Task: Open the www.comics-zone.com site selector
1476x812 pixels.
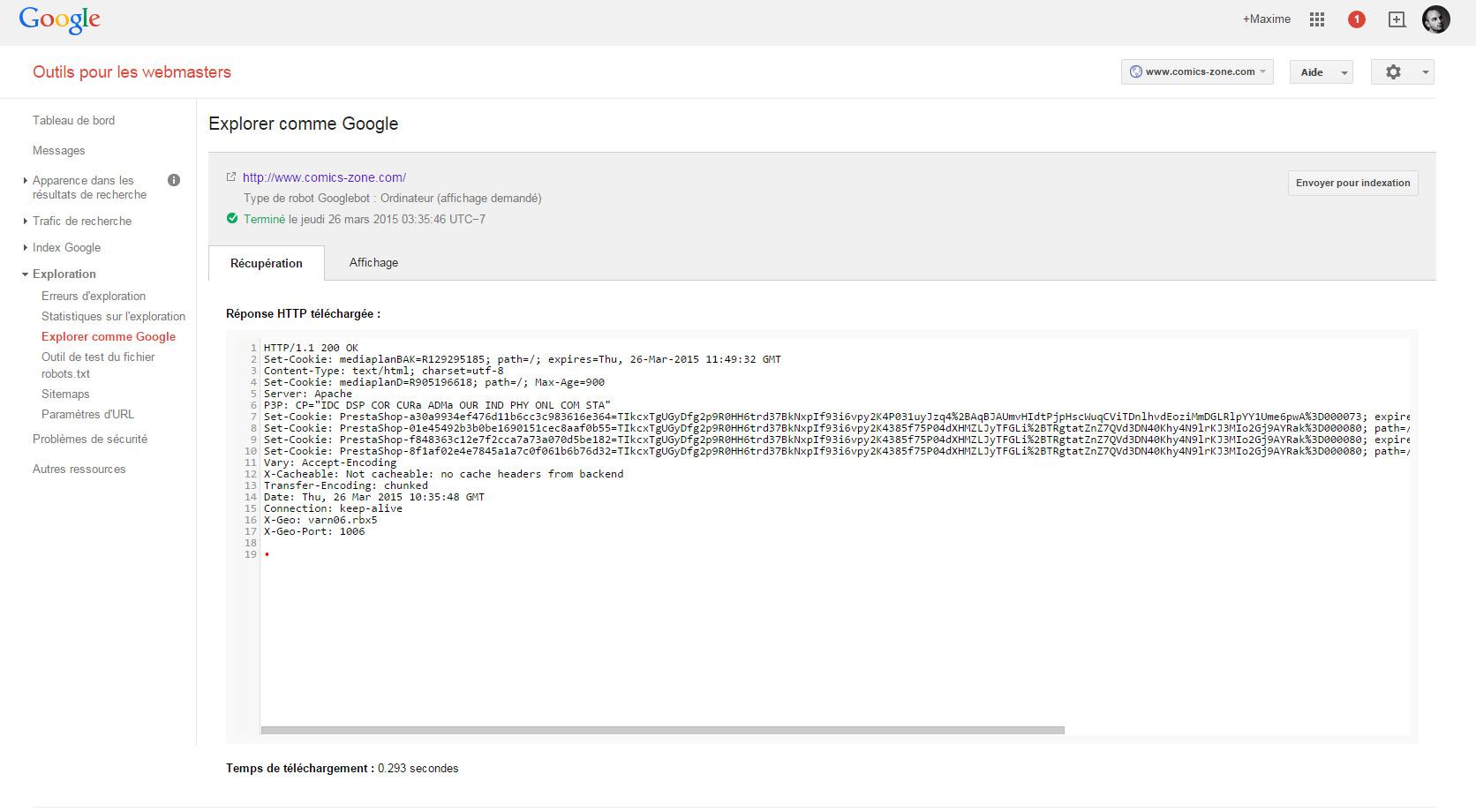Action: point(1197,72)
